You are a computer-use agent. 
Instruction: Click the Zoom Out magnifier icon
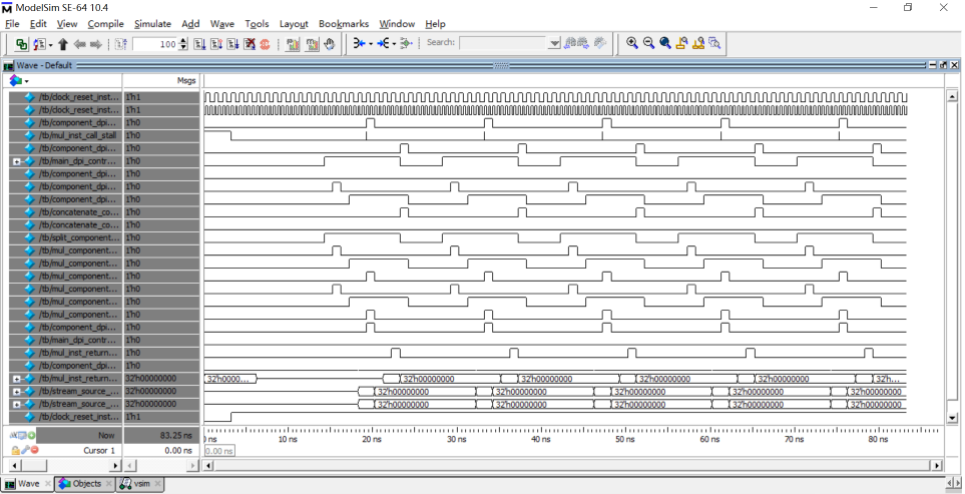[649, 42]
